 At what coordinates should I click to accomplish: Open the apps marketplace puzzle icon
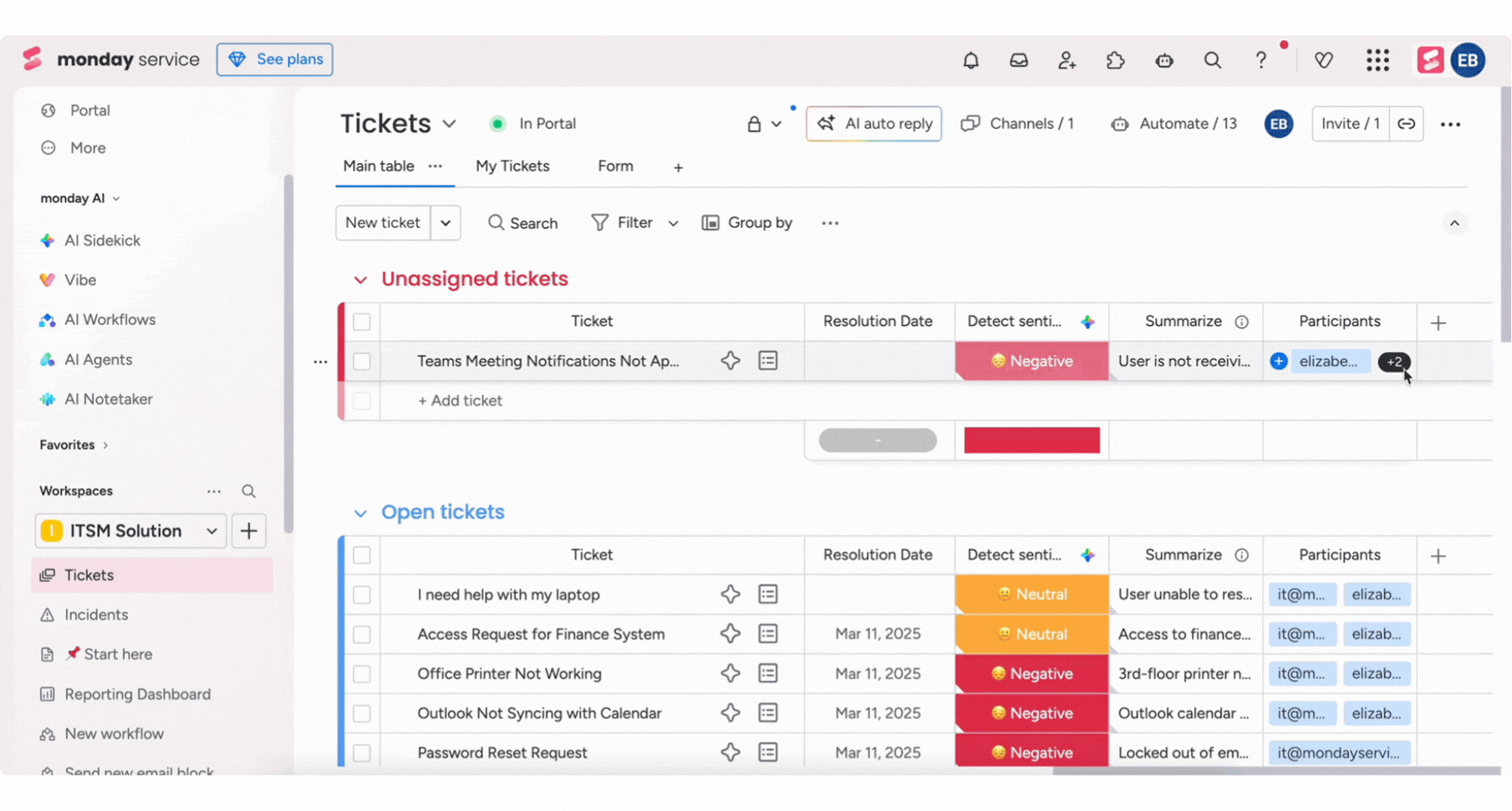pyautogui.click(x=1115, y=60)
